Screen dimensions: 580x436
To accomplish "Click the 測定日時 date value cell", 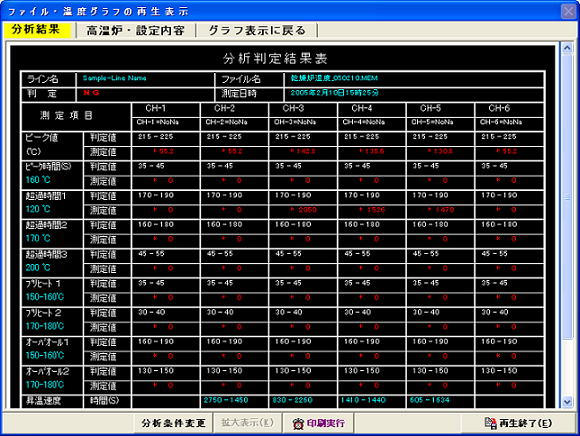I will point(414,94).
